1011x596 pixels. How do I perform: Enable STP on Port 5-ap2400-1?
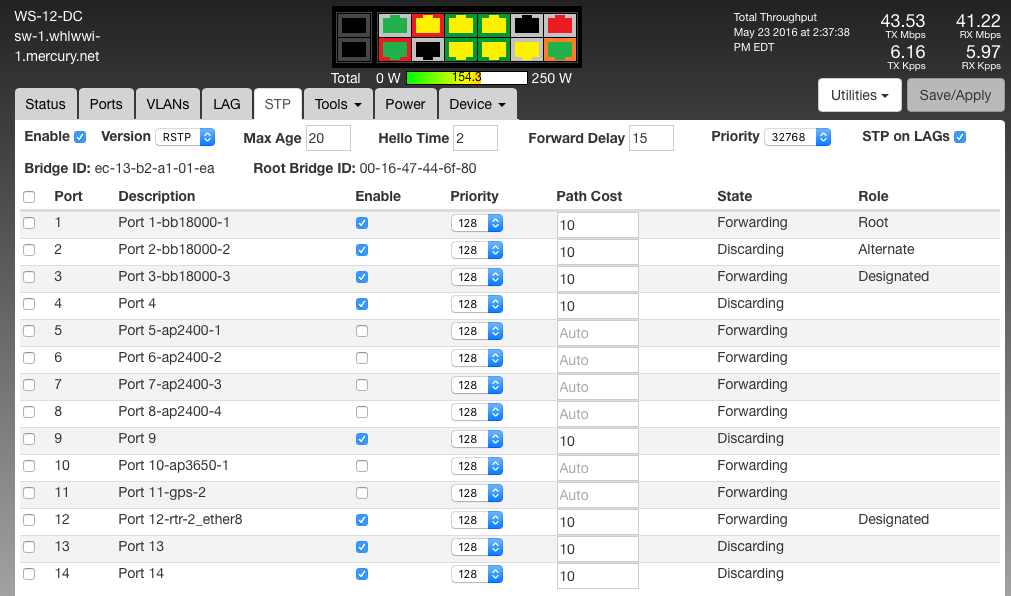pos(362,331)
